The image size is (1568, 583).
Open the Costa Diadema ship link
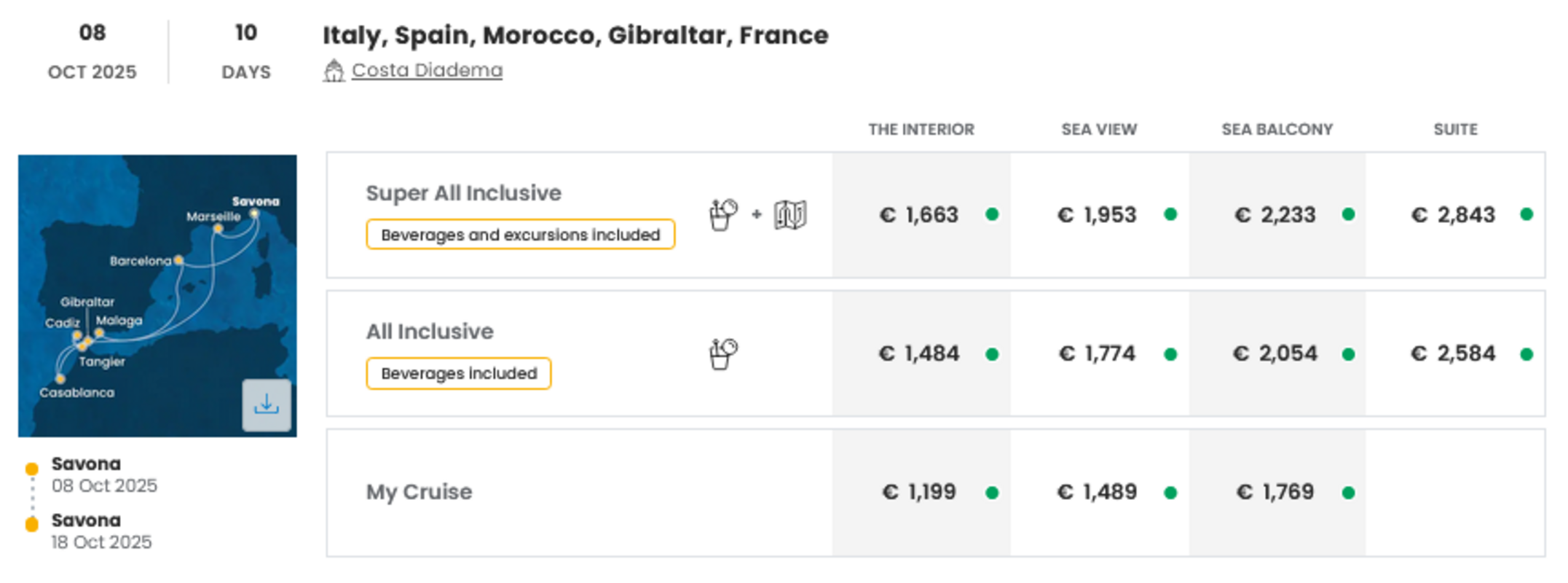pos(427,70)
